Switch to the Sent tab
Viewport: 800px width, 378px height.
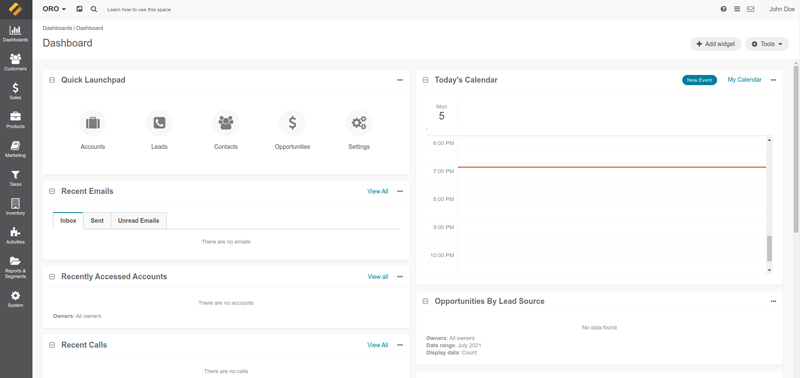[97, 221]
